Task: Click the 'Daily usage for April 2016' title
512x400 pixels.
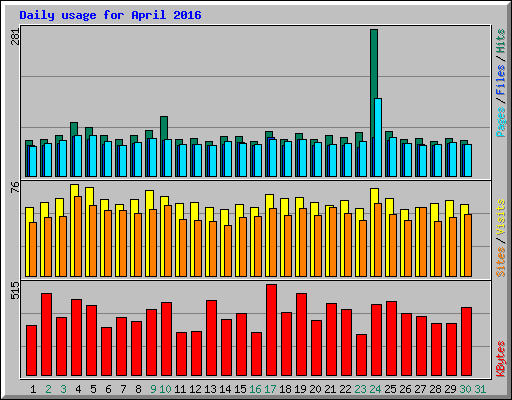Action: [110, 15]
